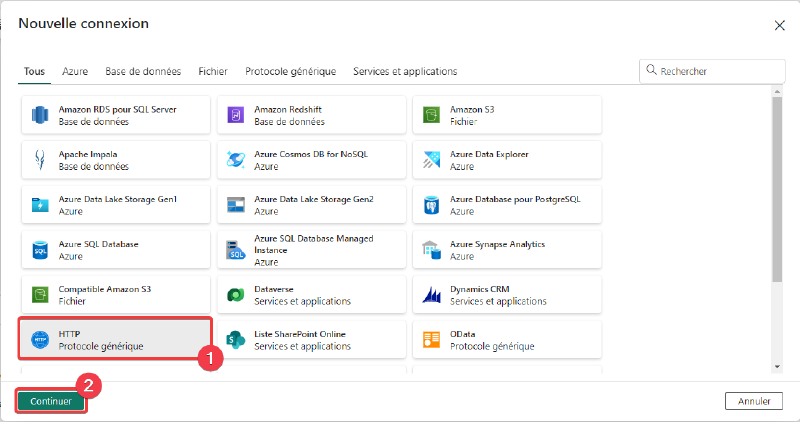Image resolution: width=800 pixels, height=422 pixels.
Task: Click 'Azure Data Explorer' title text
Action: pyautogui.click(x=489, y=154)
